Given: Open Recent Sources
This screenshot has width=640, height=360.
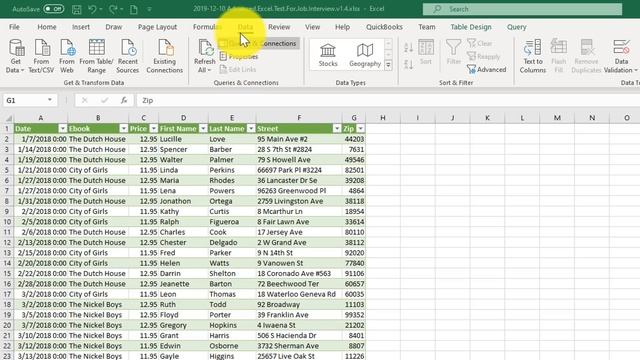Looking at the screenshot, I should coord(128,56).
